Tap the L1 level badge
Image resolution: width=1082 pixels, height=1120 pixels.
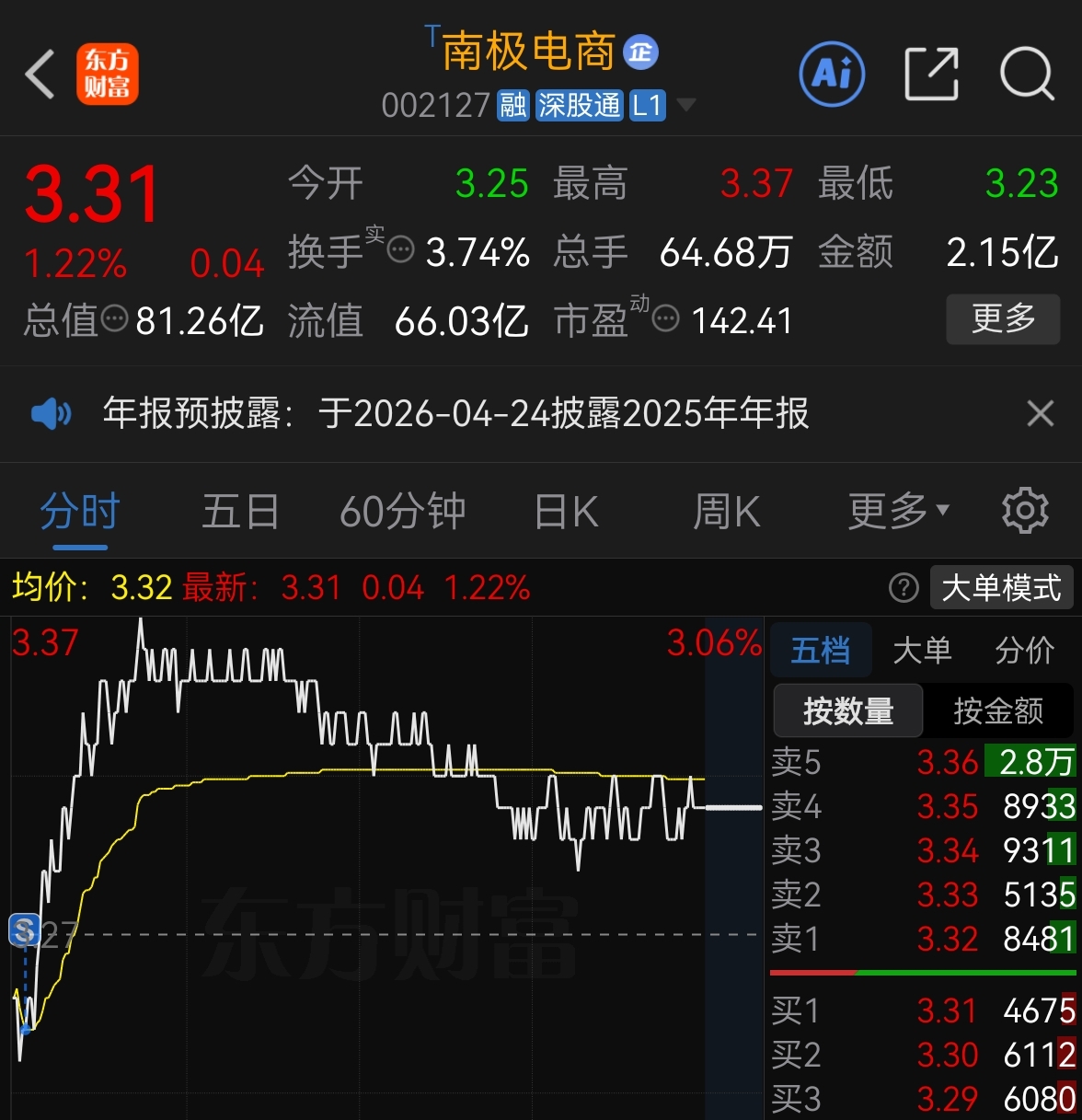648,106
